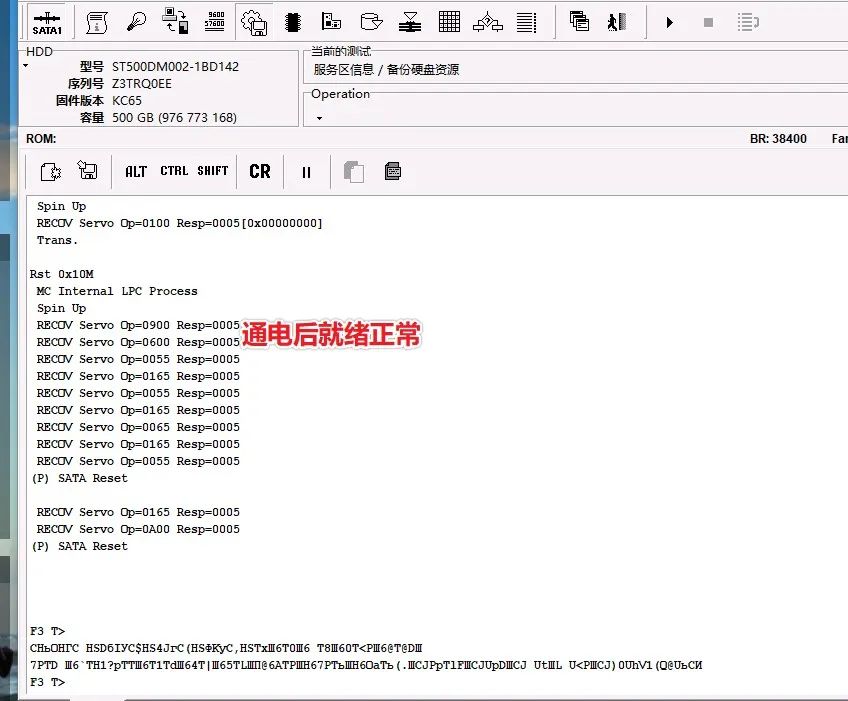
Task: Click the greyed copy pages icon
Action: (x=354, y=172)
